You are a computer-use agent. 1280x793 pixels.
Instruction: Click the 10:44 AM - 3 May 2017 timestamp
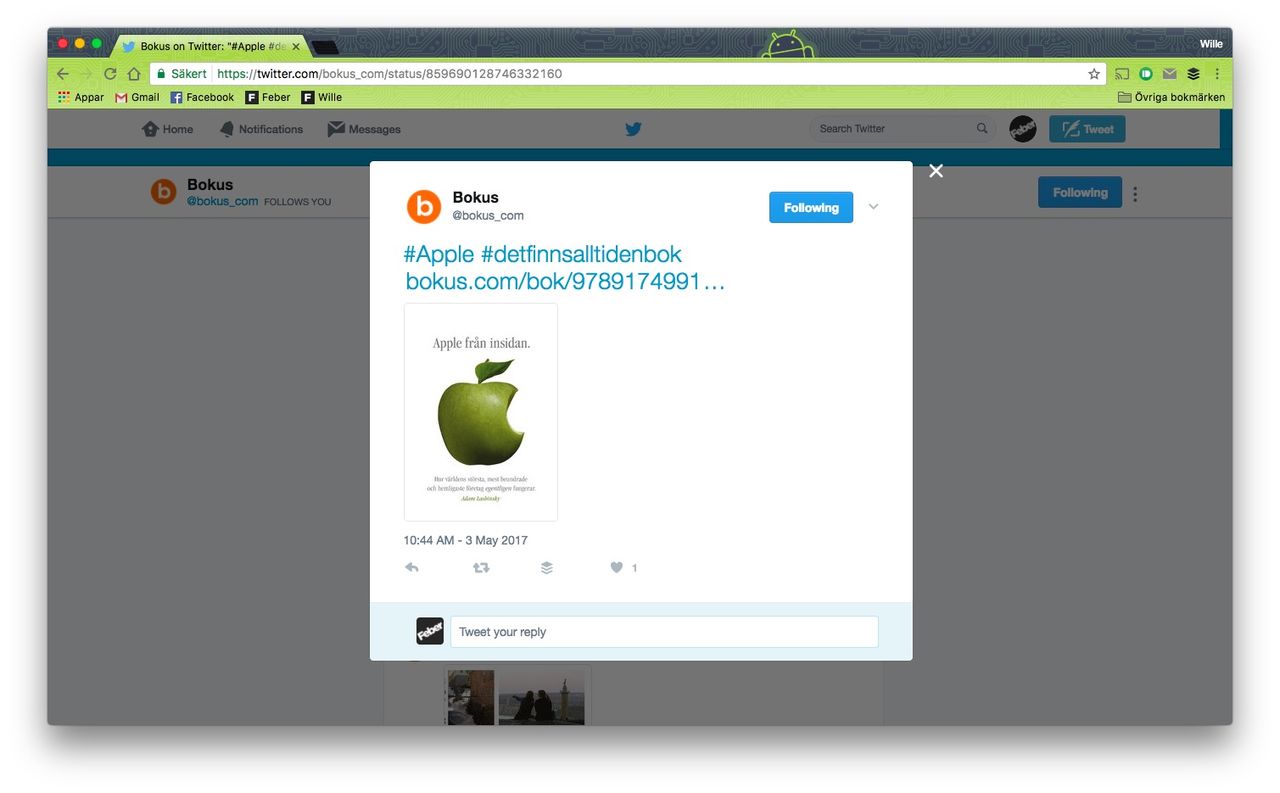coord(465,540)
